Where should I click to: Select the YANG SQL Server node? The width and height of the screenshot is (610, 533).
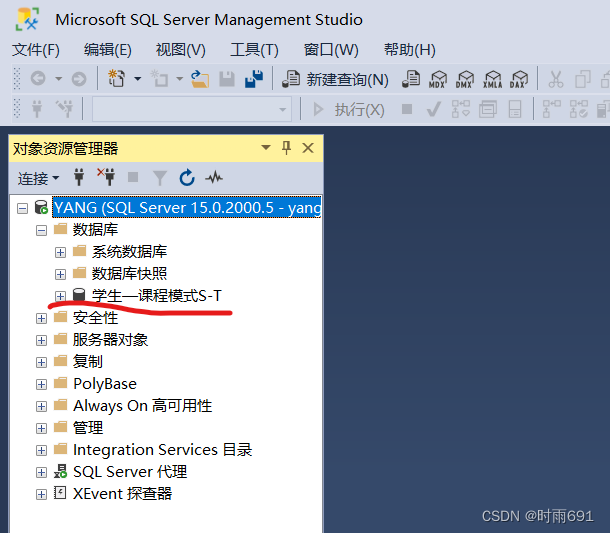point(187,207)
